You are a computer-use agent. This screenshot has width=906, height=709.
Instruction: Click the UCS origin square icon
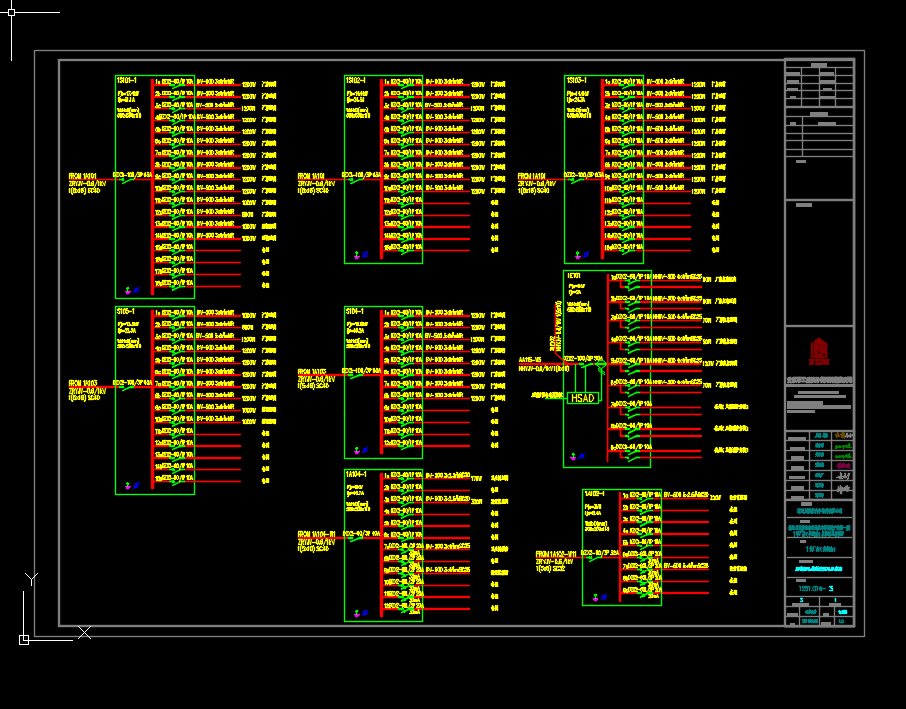pyautogui.click(x=24, y=640)
